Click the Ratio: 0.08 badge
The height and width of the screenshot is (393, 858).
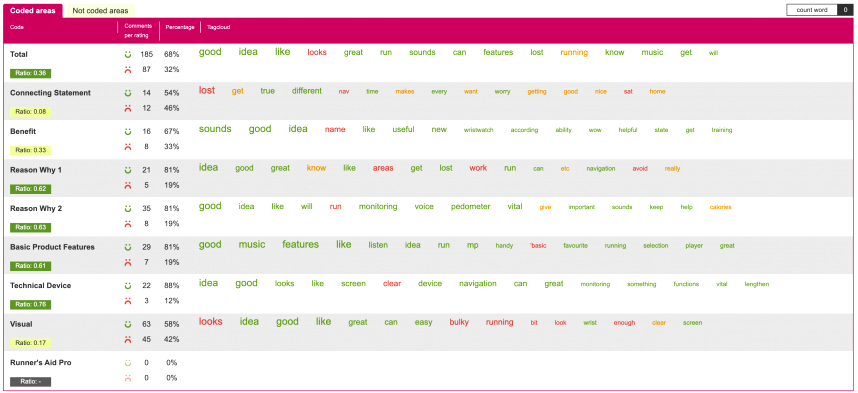(30, 112)
